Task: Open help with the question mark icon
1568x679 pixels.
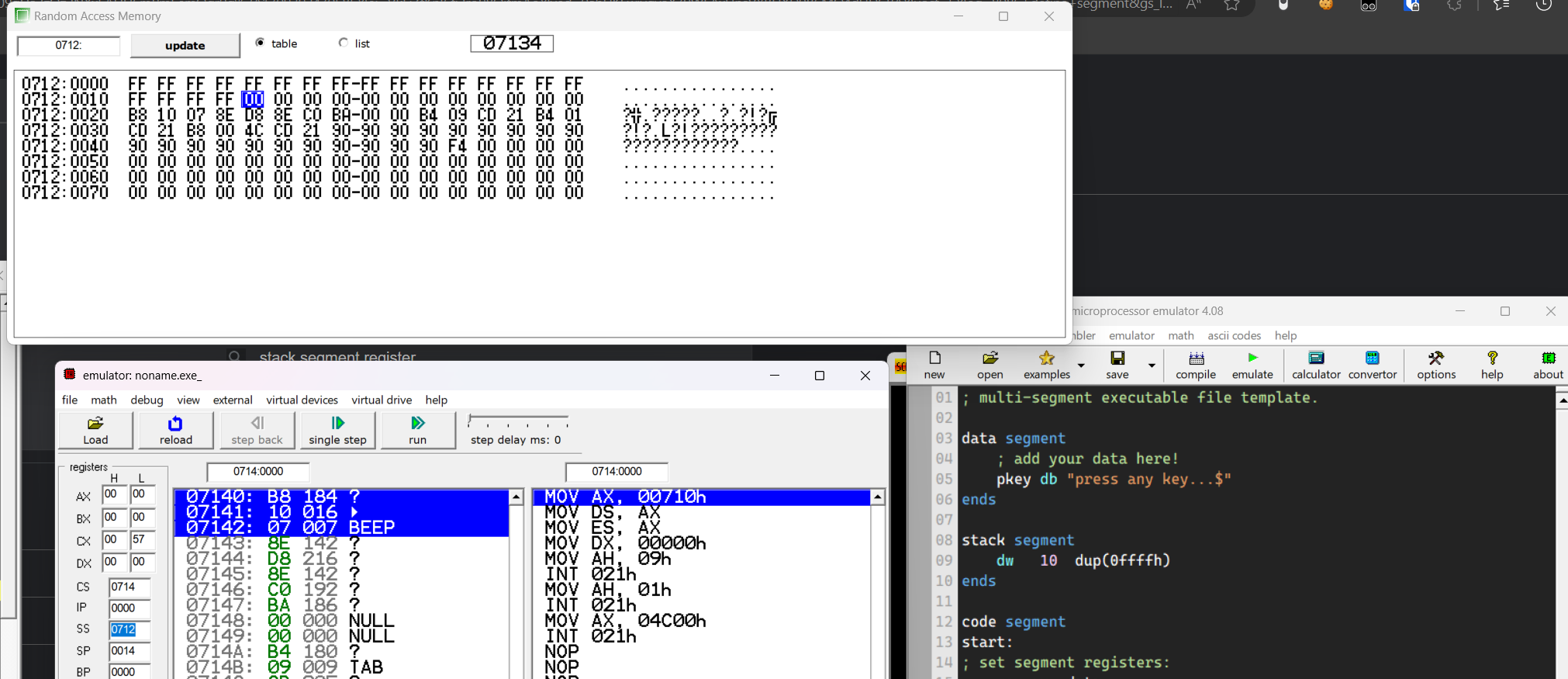Action: tap(1492, 365)
